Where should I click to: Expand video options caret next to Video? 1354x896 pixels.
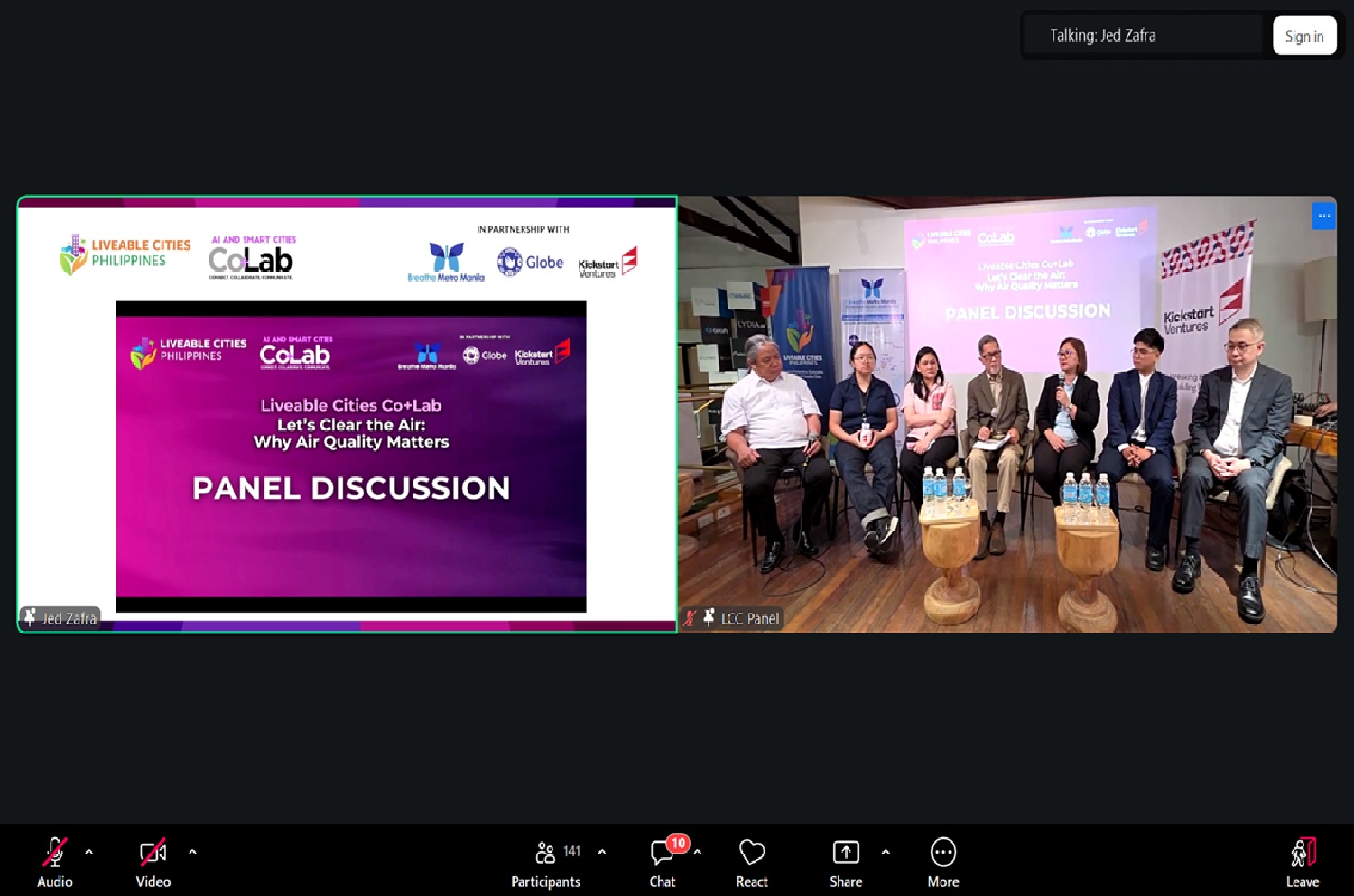192,852
